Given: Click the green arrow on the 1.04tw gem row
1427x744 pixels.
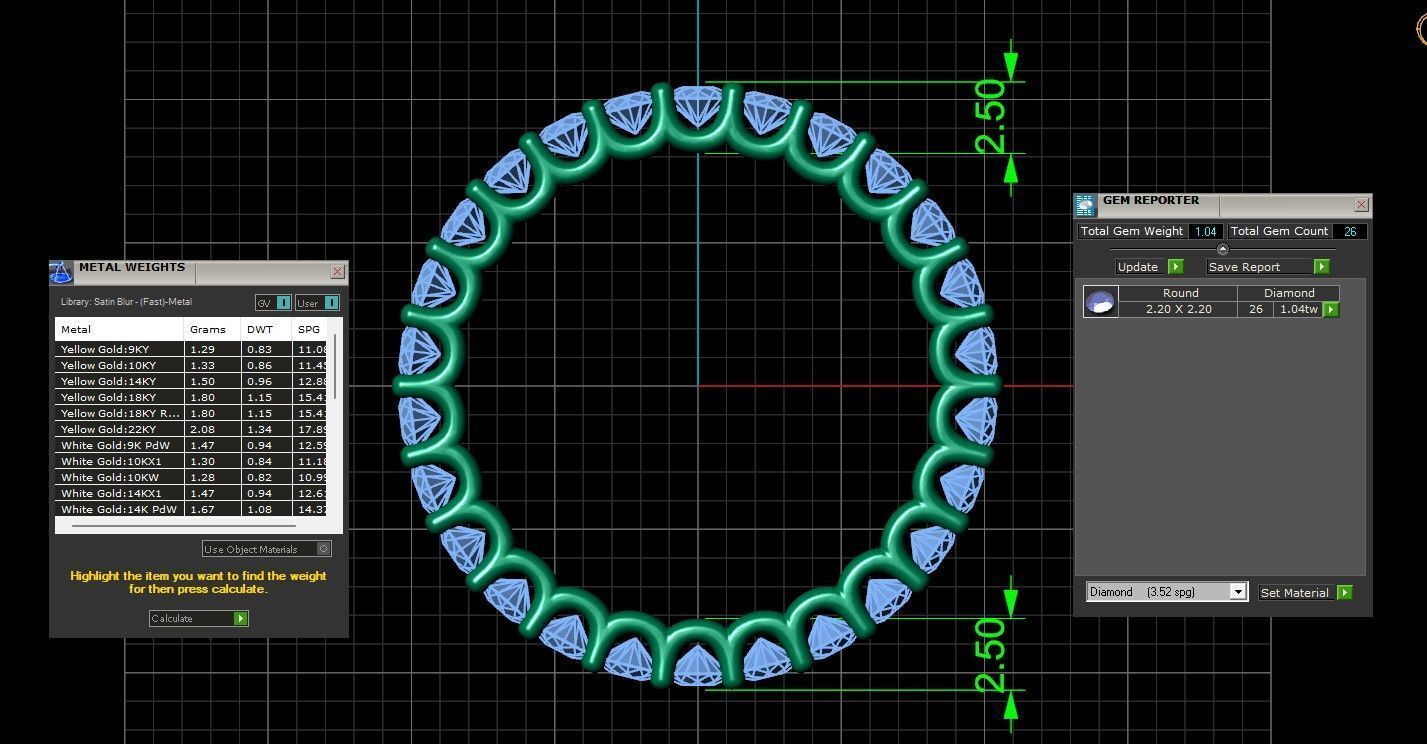Looking at the screenshot, I should tap(1331, 310).
